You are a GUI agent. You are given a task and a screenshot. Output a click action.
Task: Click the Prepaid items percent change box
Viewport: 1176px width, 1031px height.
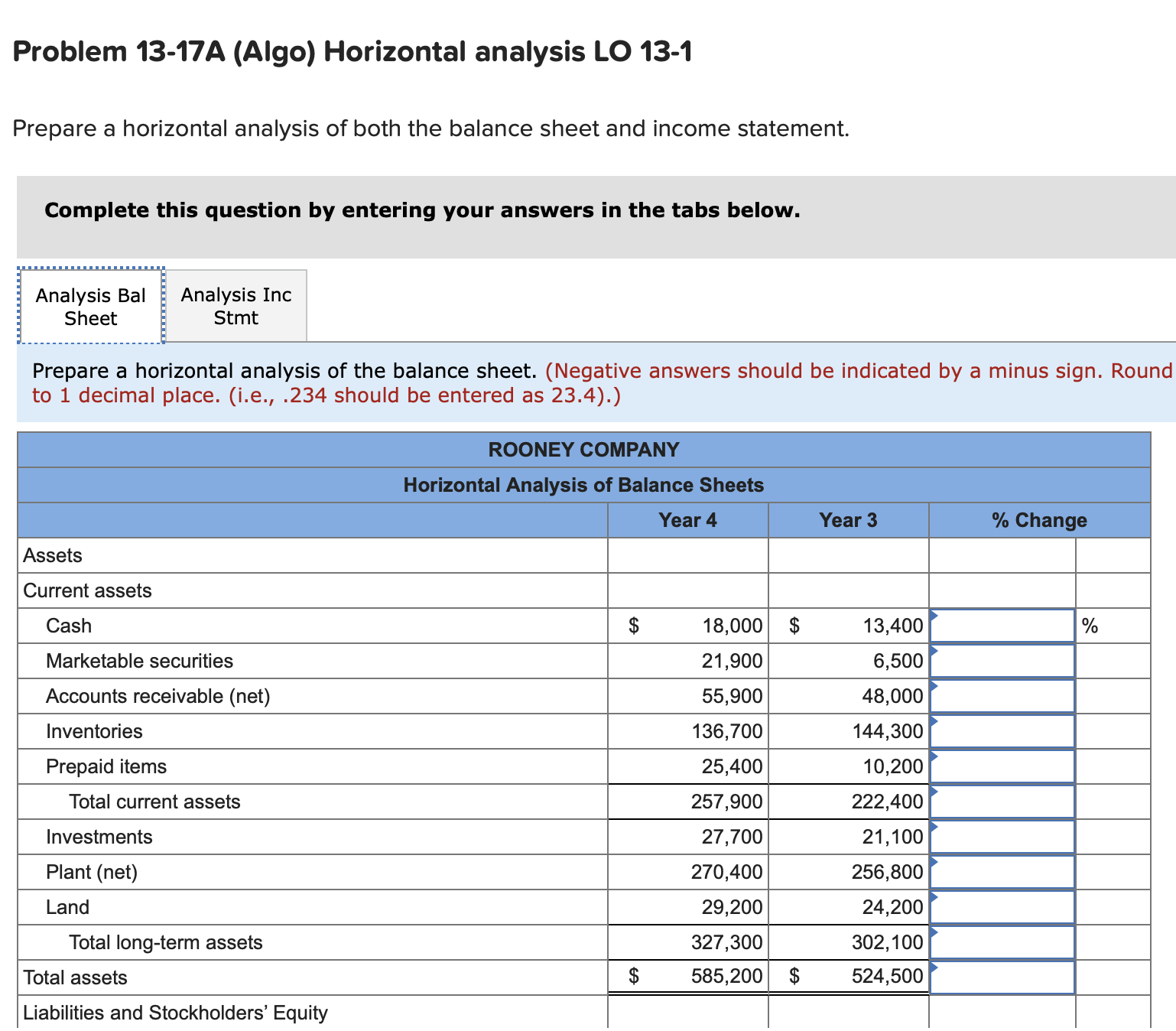[x=1002, y=766]
